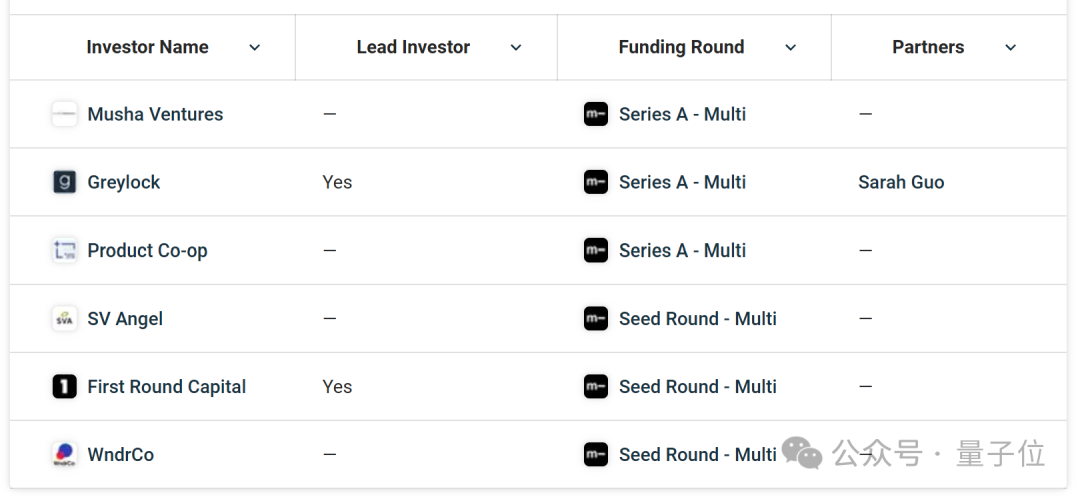
Task: Open the Investor Name column dropdown
Action: click(255, 48)
